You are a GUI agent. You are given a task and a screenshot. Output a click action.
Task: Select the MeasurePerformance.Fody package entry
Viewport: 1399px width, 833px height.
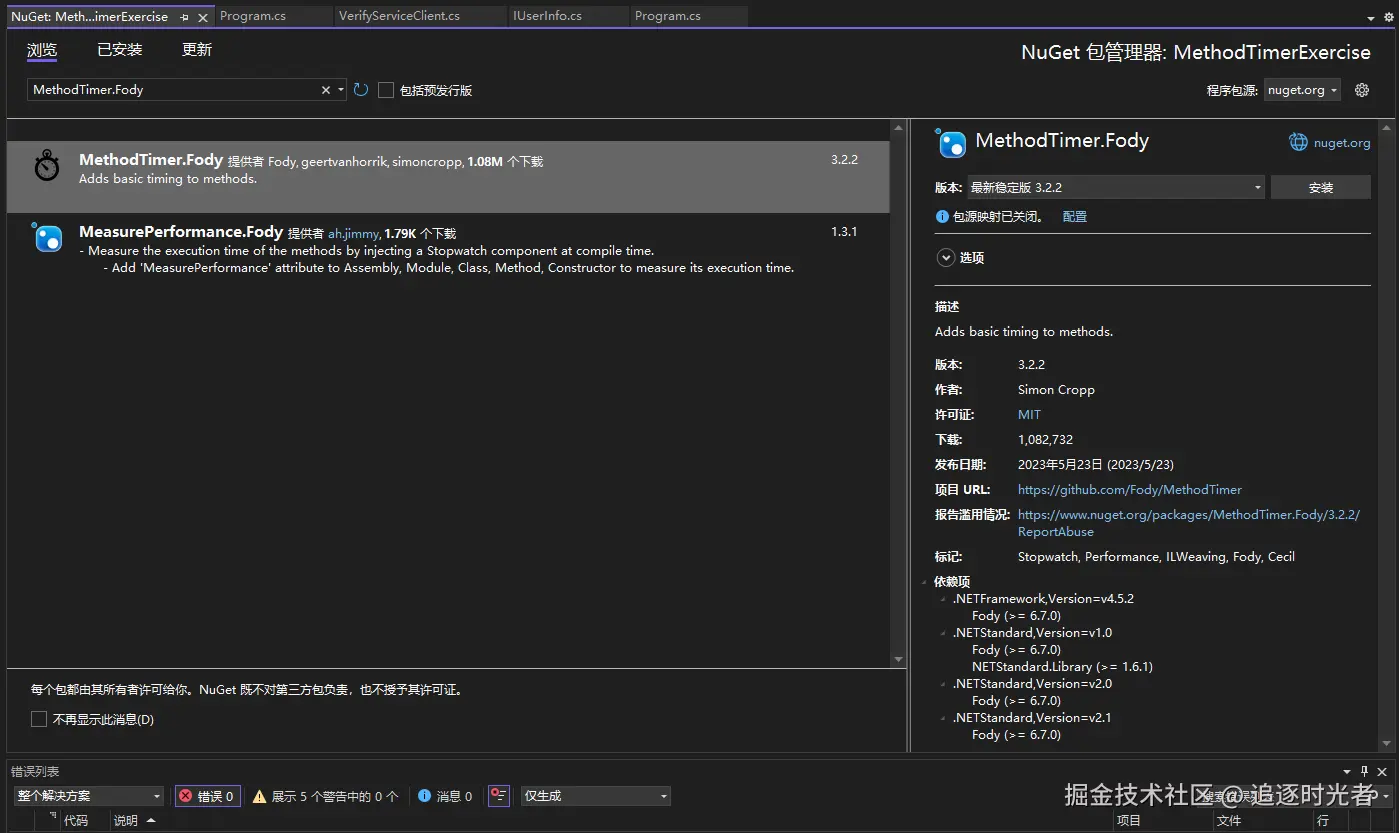(448, 249)
